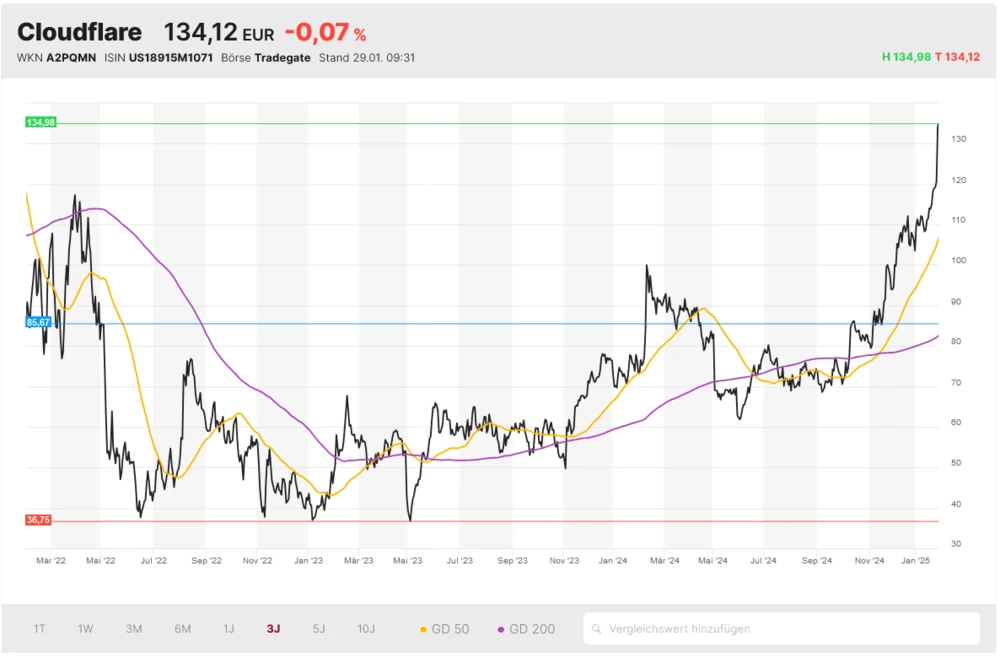Click the Cloudflare stock title
The height and width of the screenshot is (663, 1000).
point(79,32)
